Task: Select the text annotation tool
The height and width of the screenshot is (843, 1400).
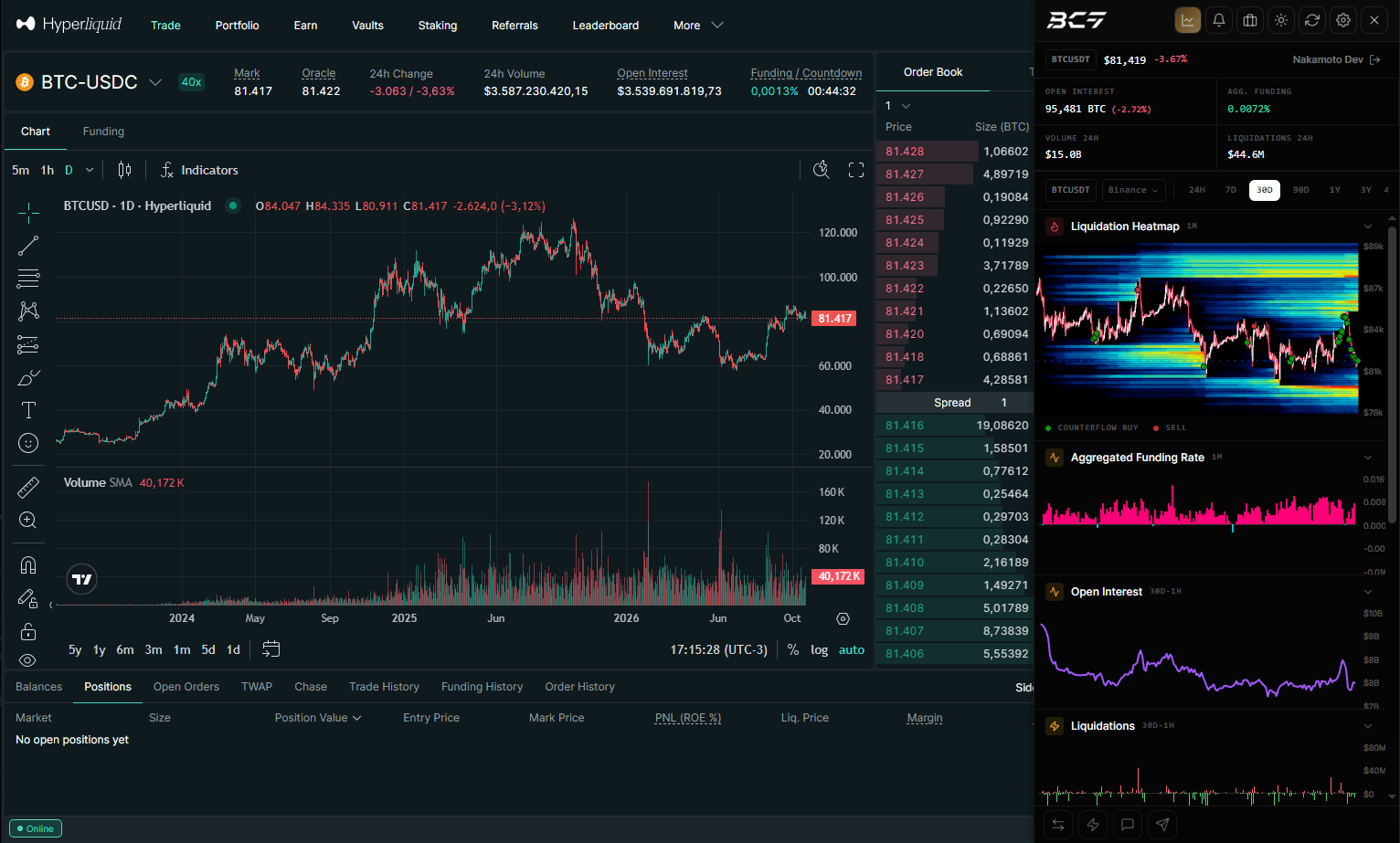Action: click(28, 410)
